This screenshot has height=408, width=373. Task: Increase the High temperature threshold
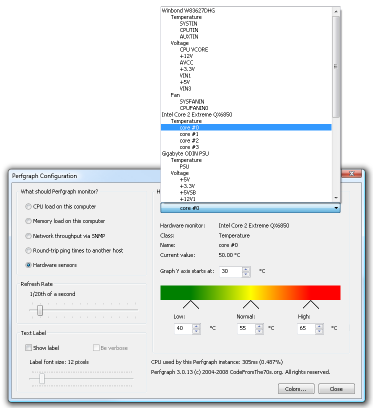pyautogui.click(x=319, y=326)
